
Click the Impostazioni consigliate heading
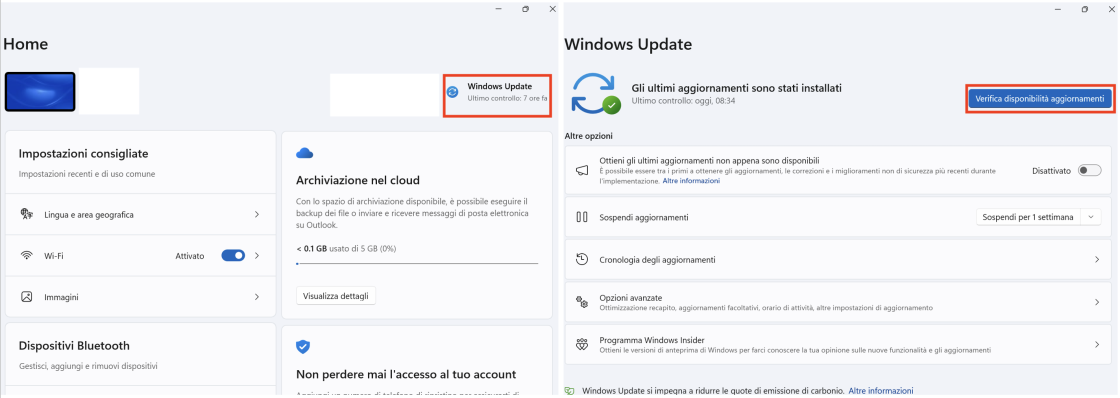pyautogui.click(x=84, y=154)
